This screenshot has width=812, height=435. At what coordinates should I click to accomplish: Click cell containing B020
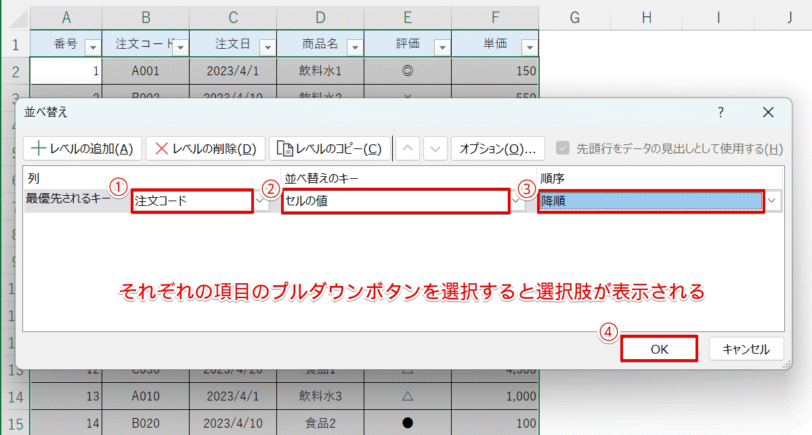[146, 424]
